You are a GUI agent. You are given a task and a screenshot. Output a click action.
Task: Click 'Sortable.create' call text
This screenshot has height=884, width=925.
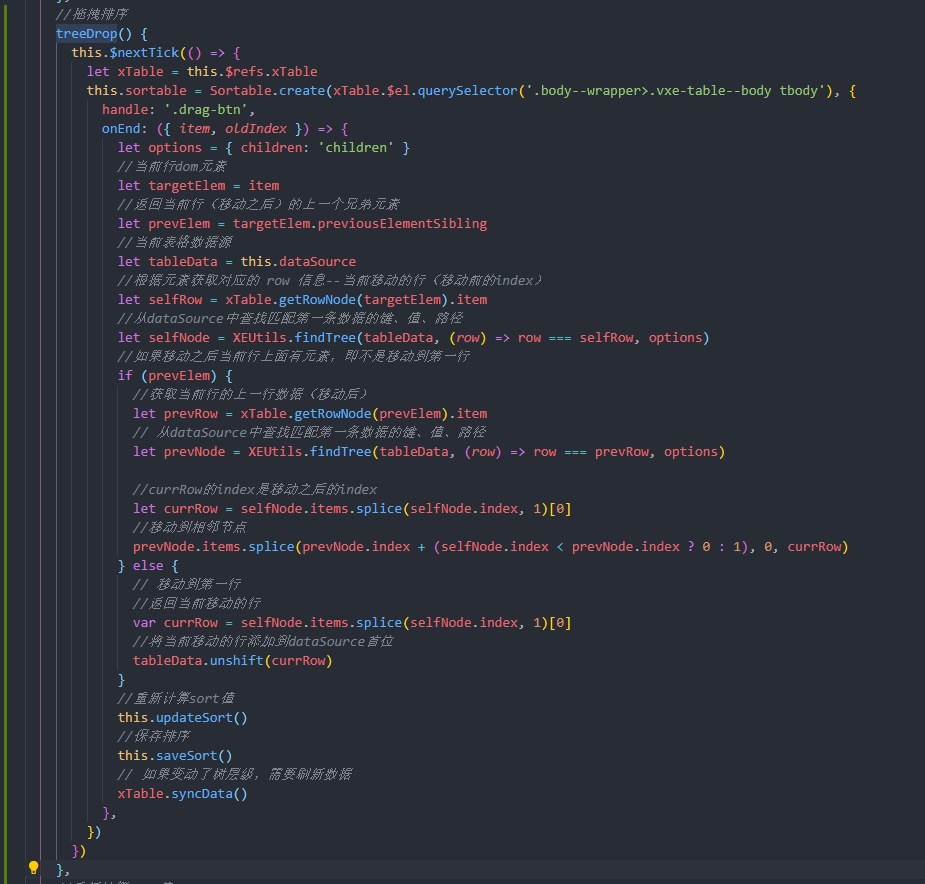(x=267, y=90)
